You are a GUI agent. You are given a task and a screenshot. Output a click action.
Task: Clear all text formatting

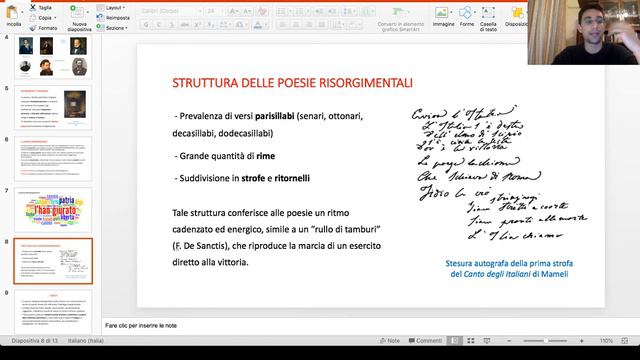click(x=262, y=11)
